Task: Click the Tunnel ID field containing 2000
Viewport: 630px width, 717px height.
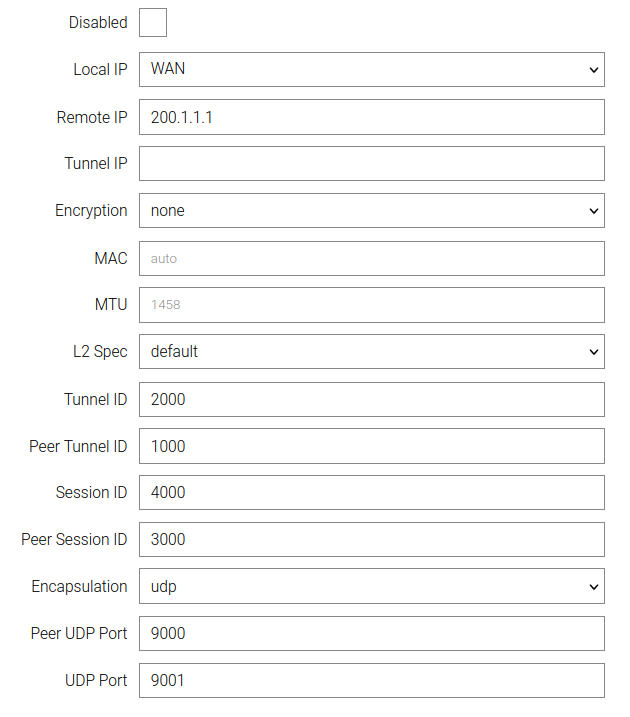Action: coord(371,399)
